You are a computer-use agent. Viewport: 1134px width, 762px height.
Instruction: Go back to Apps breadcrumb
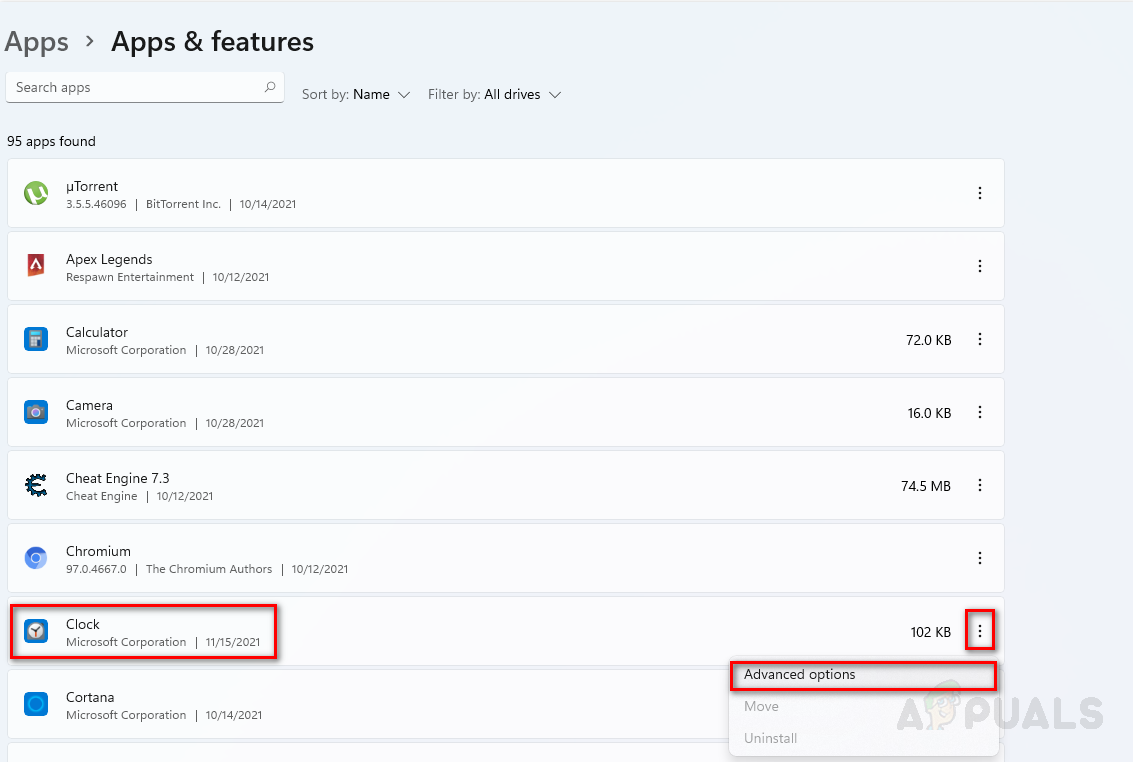[x=37, y=42]
